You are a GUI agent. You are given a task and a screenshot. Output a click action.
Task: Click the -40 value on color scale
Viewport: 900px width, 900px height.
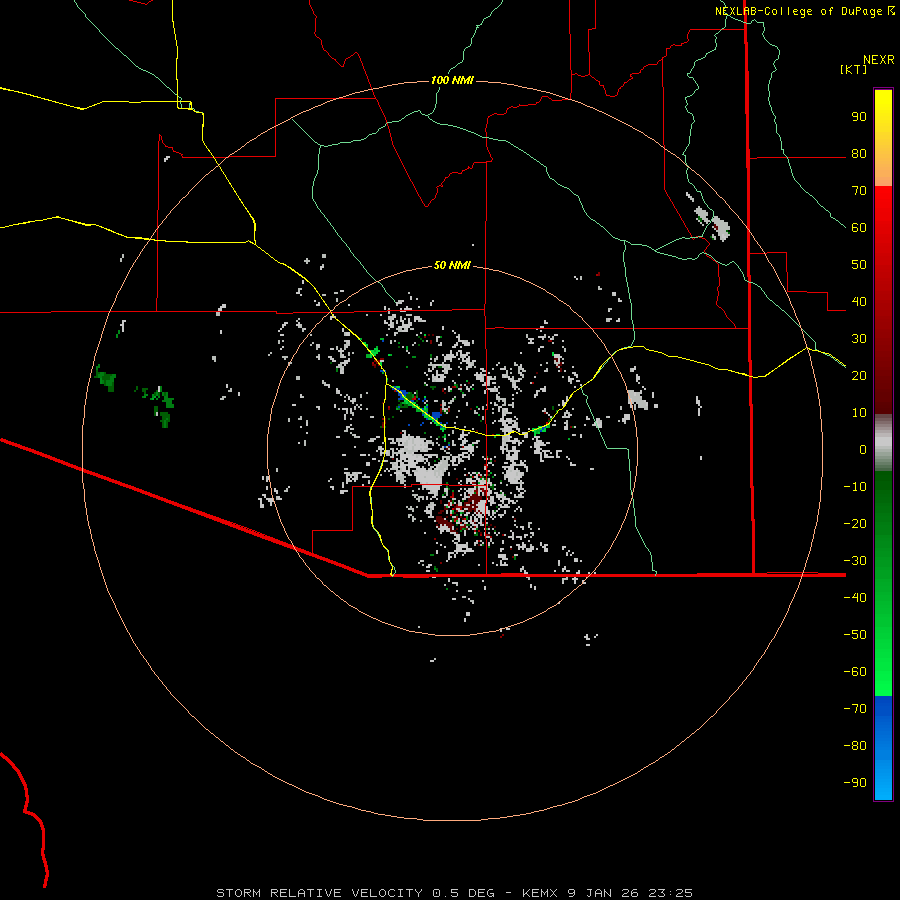(x=855, y=598)
